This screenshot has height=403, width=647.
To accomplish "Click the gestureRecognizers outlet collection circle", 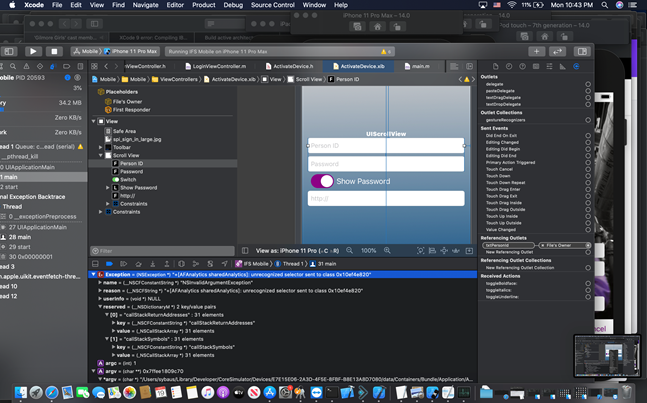I will pos(588,120).
